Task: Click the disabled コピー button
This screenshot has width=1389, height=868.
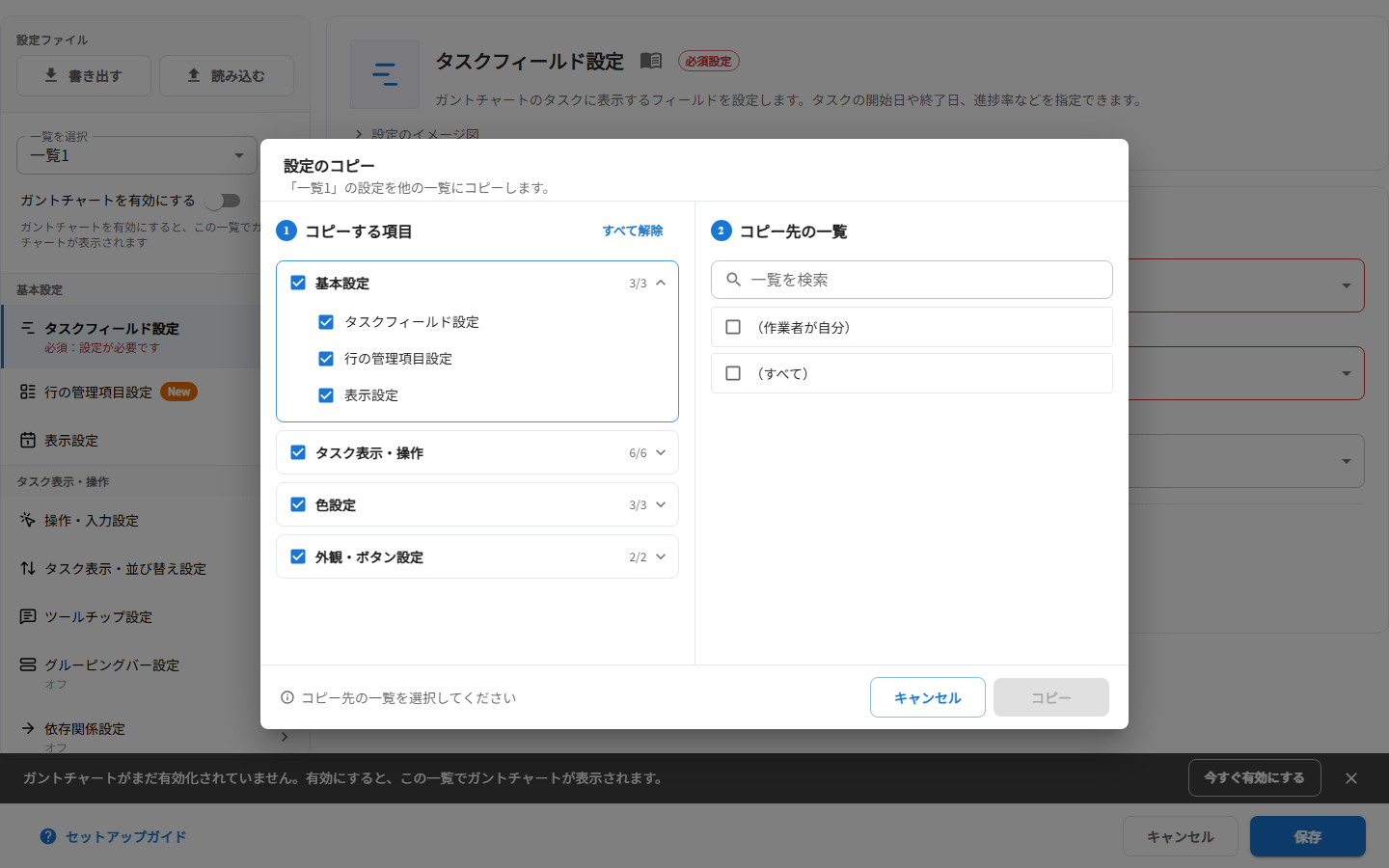Action: (x=1051, y=697)
